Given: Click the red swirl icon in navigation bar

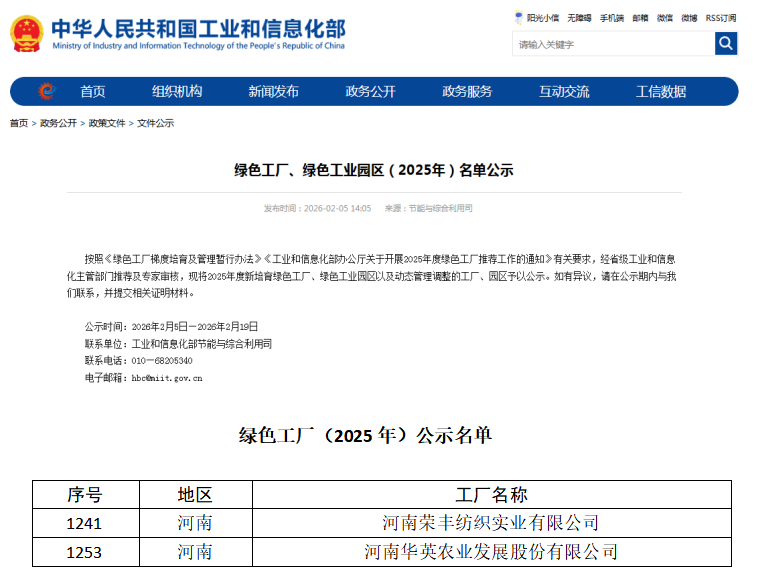Looking at the screenshot, I should (45, 91).
